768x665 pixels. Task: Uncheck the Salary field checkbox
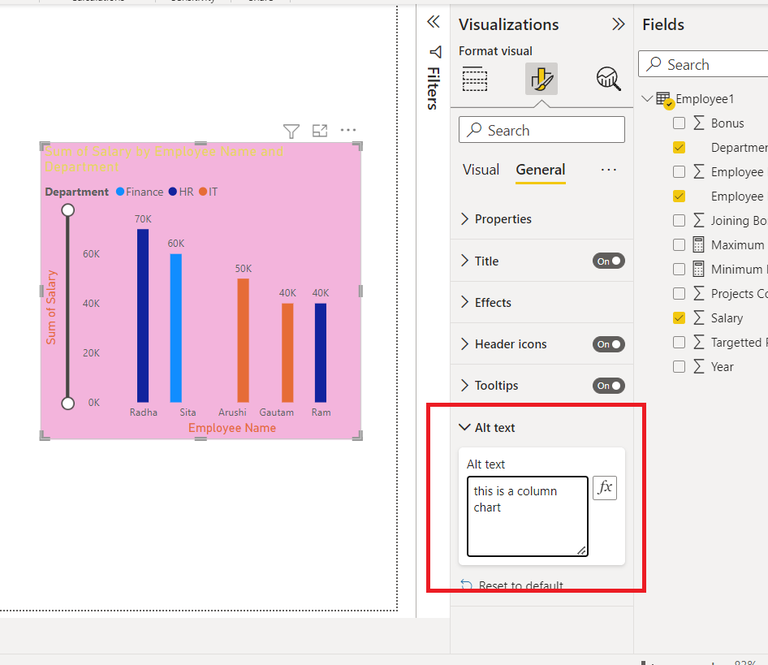pos(679,318)
